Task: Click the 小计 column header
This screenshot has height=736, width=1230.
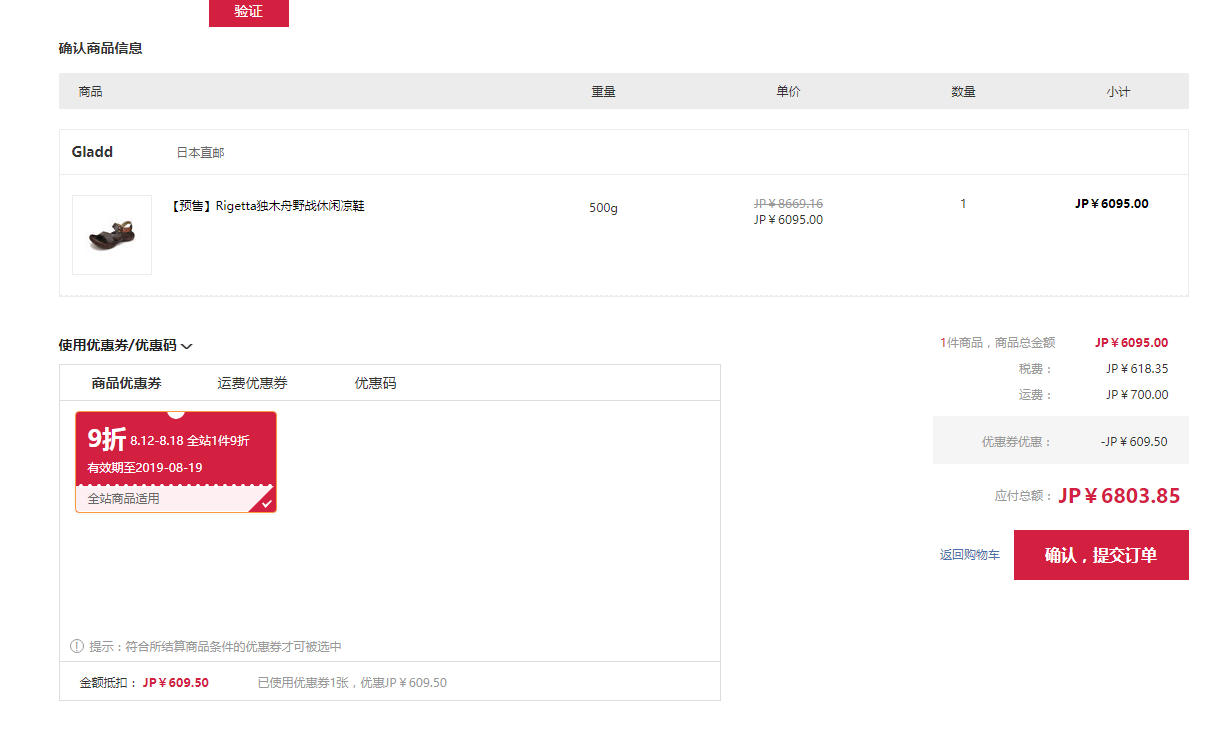Action: [x=1118, y=91]
